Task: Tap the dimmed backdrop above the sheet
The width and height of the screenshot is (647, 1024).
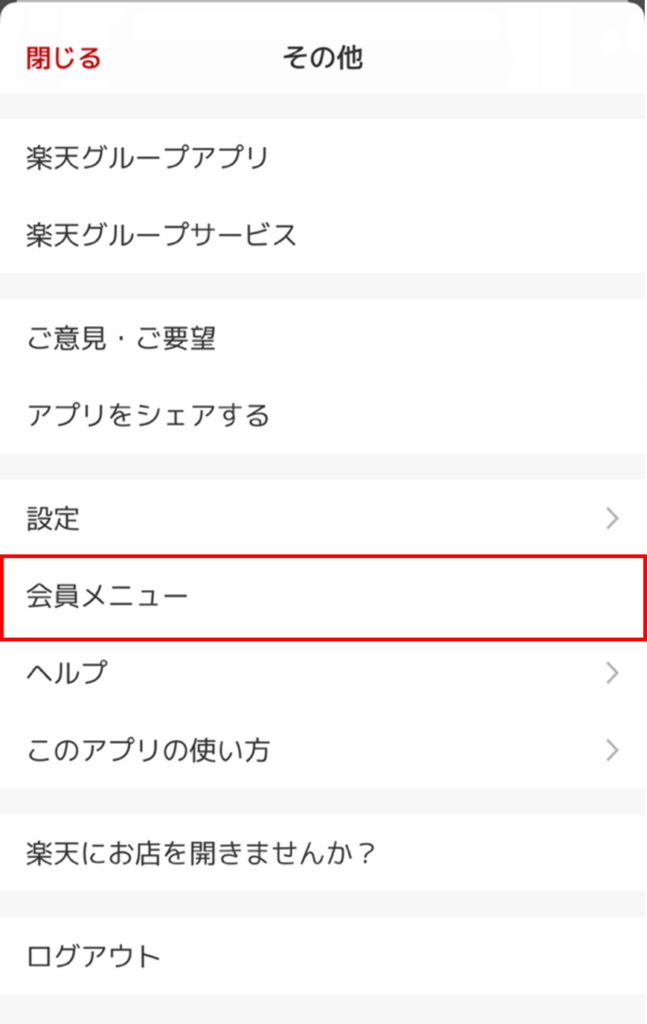Action: 322,6
